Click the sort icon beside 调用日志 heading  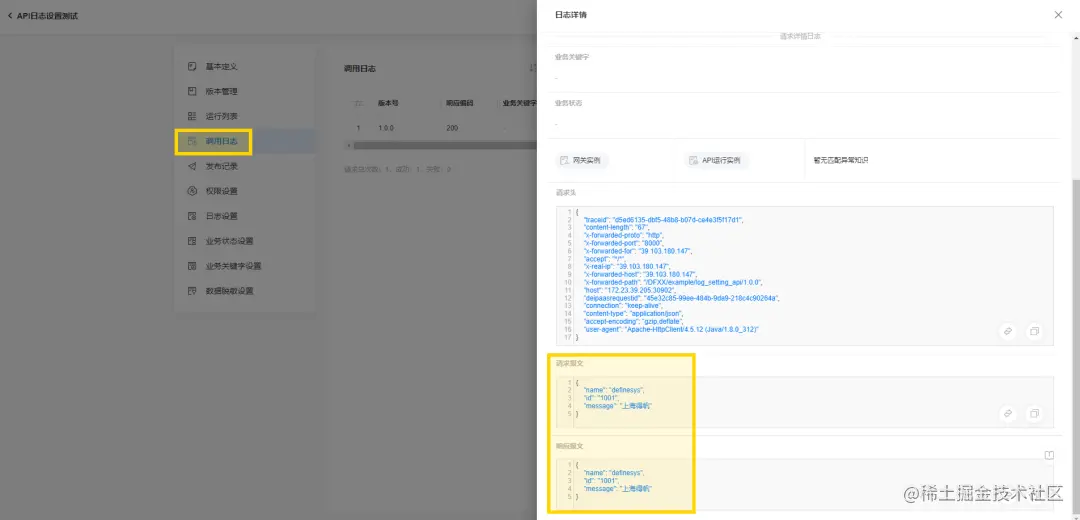tap(532, 68)
